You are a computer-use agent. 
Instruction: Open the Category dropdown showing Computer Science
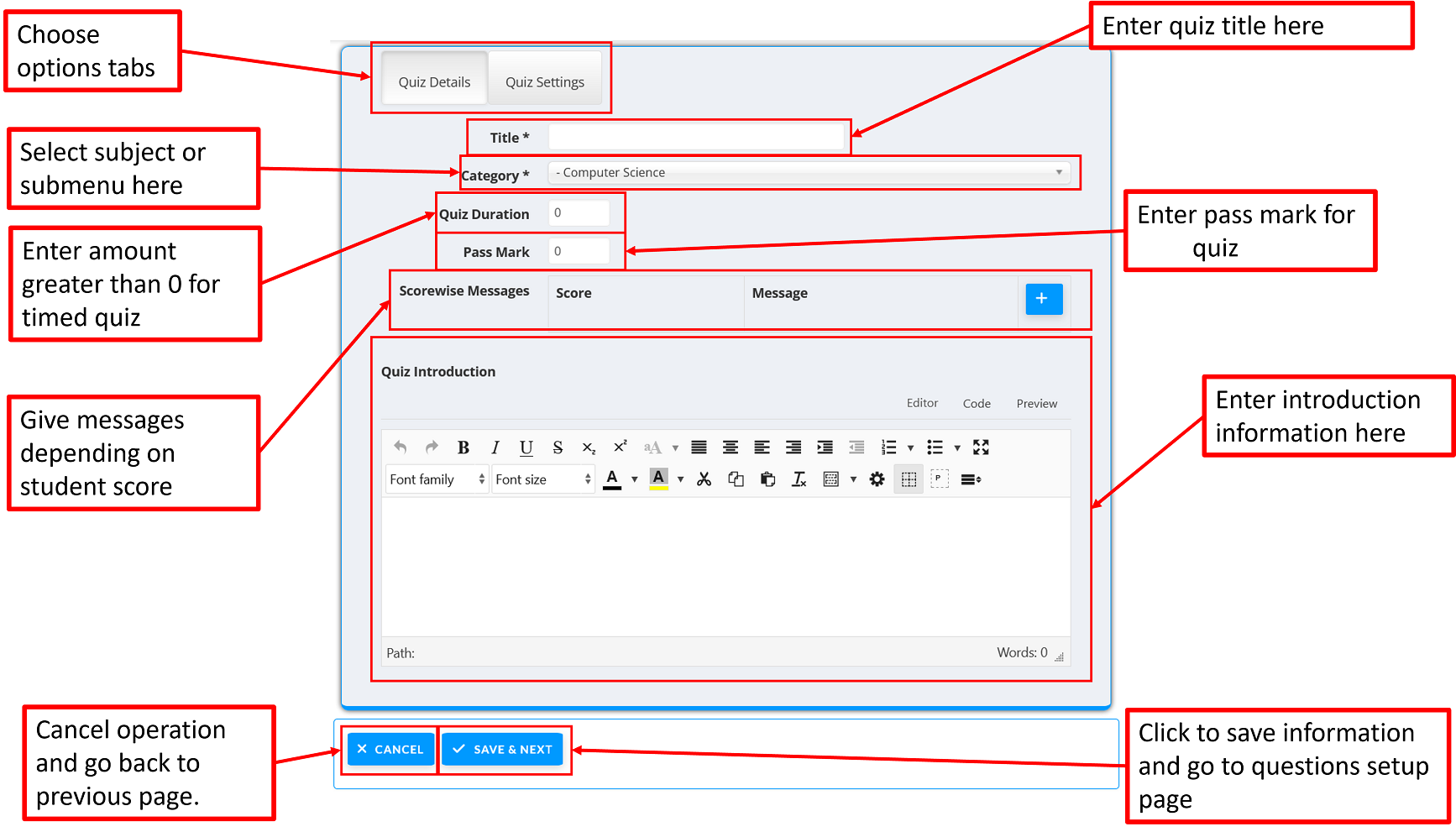[x=809, y=173]
